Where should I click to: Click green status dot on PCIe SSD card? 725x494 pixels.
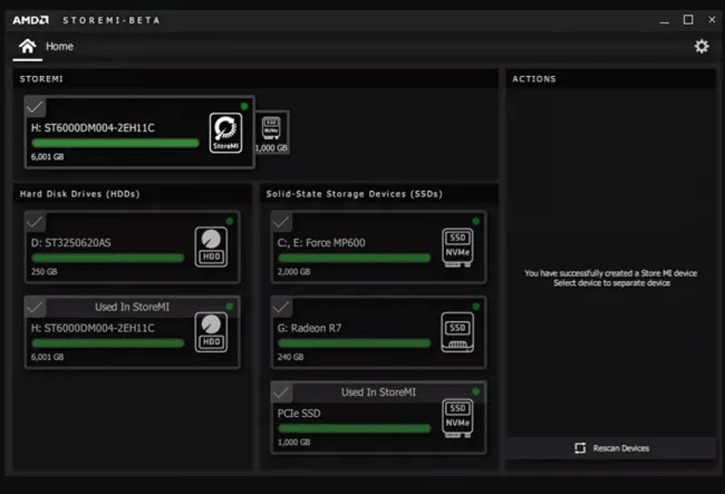coord(476,392)
